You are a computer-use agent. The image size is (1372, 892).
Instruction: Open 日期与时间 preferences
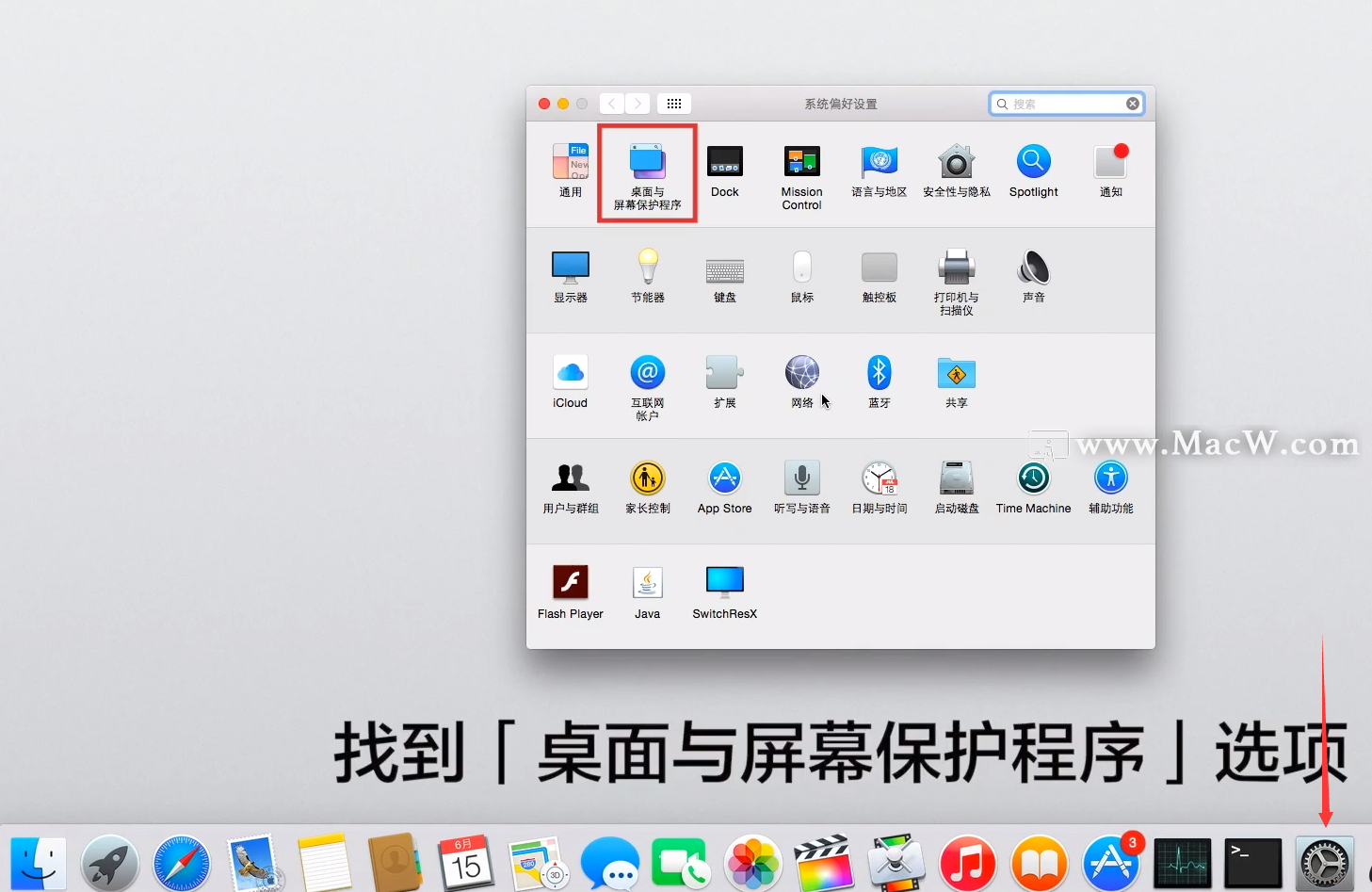pyautogui.click(x=880, y=486)
